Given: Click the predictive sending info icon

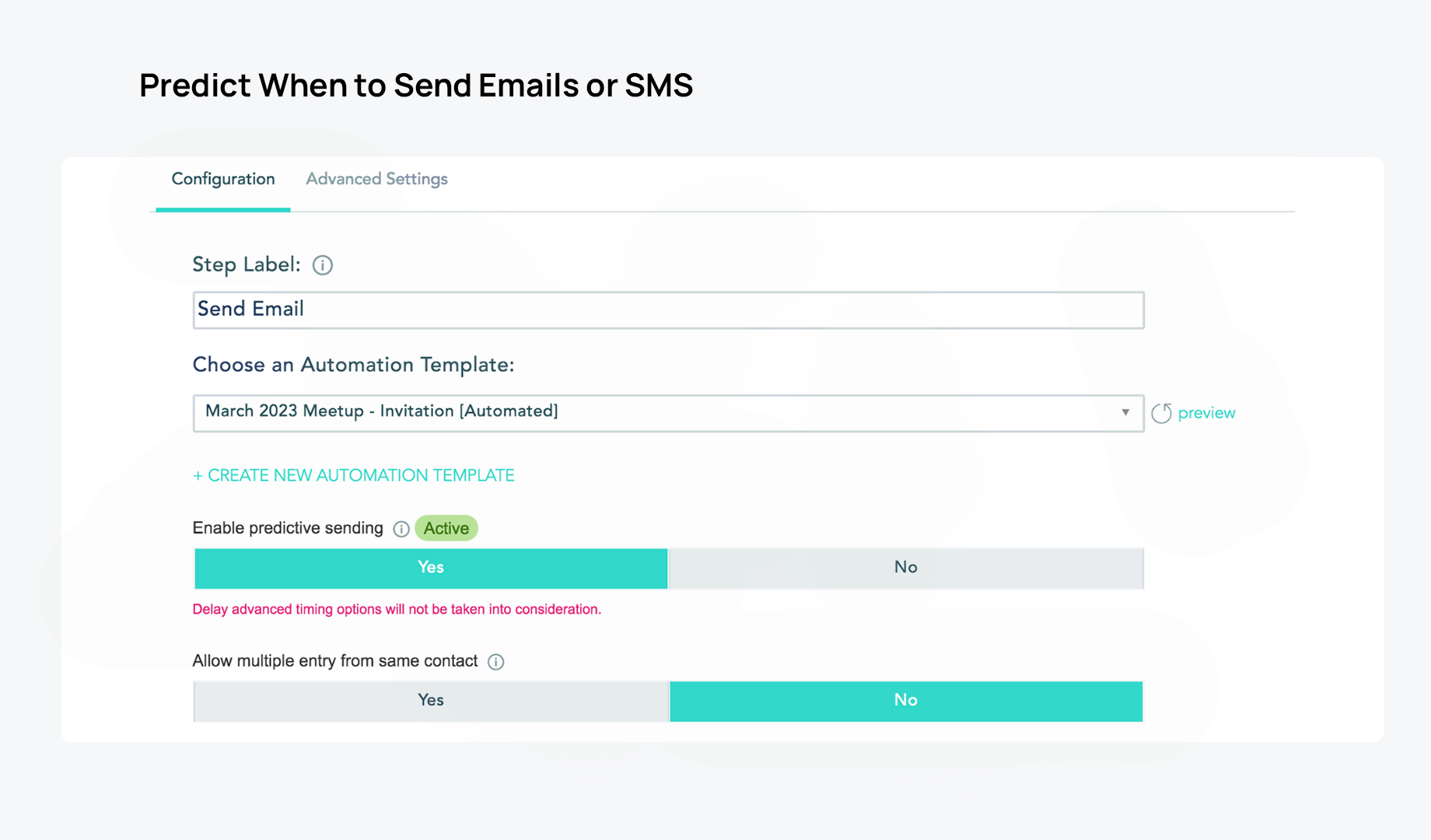Looking at the screenshot, I should click(401, 529).
